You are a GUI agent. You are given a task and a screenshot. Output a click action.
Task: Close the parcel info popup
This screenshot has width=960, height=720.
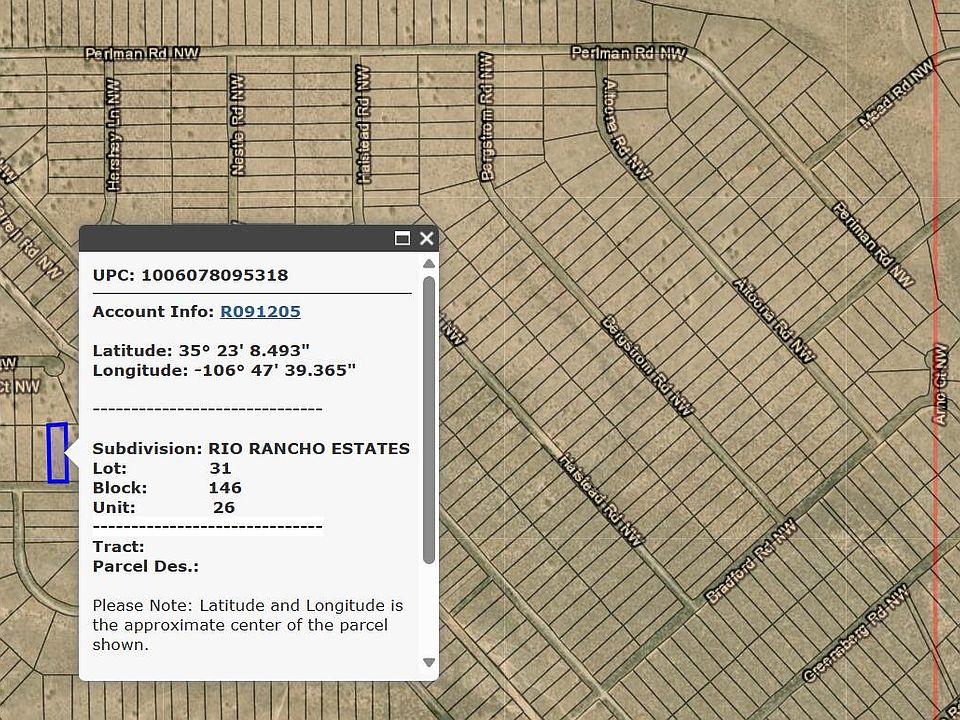(427, 238)
